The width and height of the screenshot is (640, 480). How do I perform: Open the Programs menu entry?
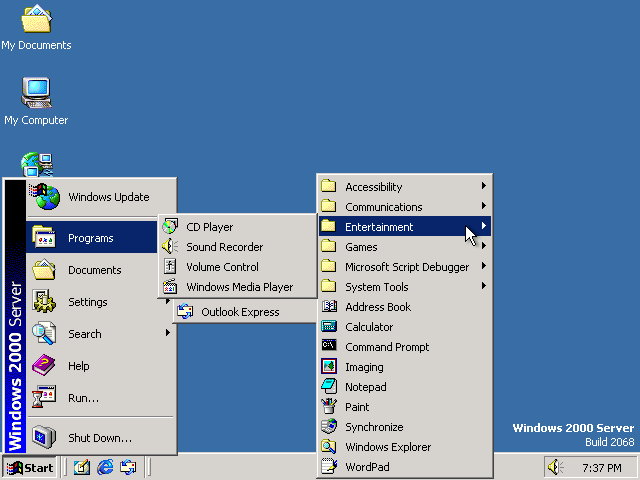tap(92, 238)
